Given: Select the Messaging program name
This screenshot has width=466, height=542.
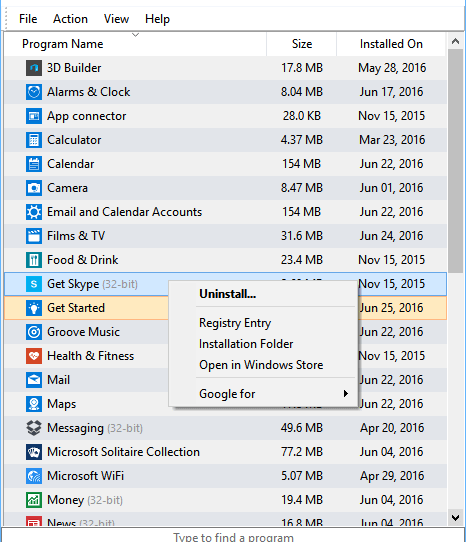Looking at the screenshot, I should 75,428.
